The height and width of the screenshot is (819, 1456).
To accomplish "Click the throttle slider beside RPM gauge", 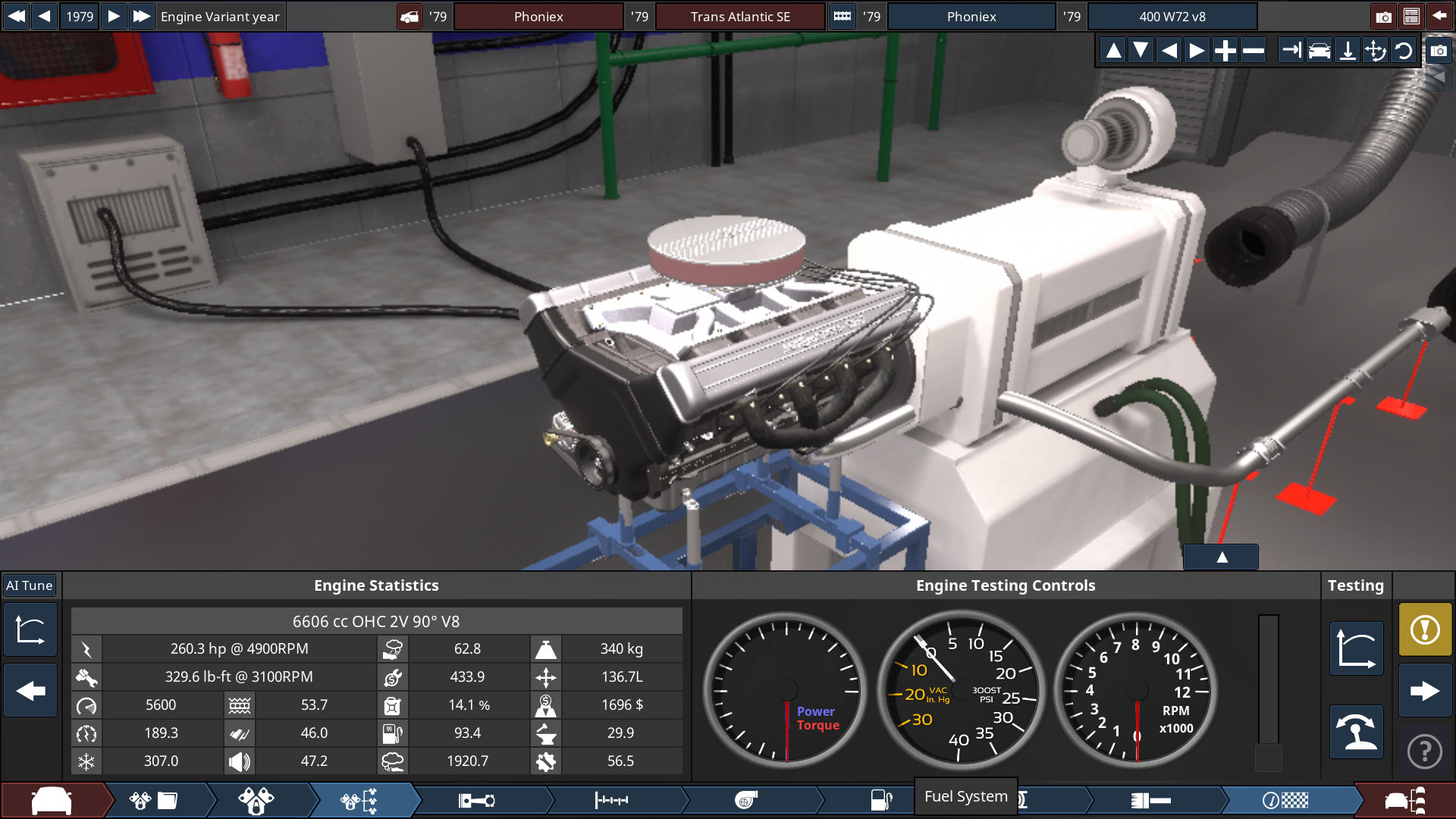I will [1268, 690].
